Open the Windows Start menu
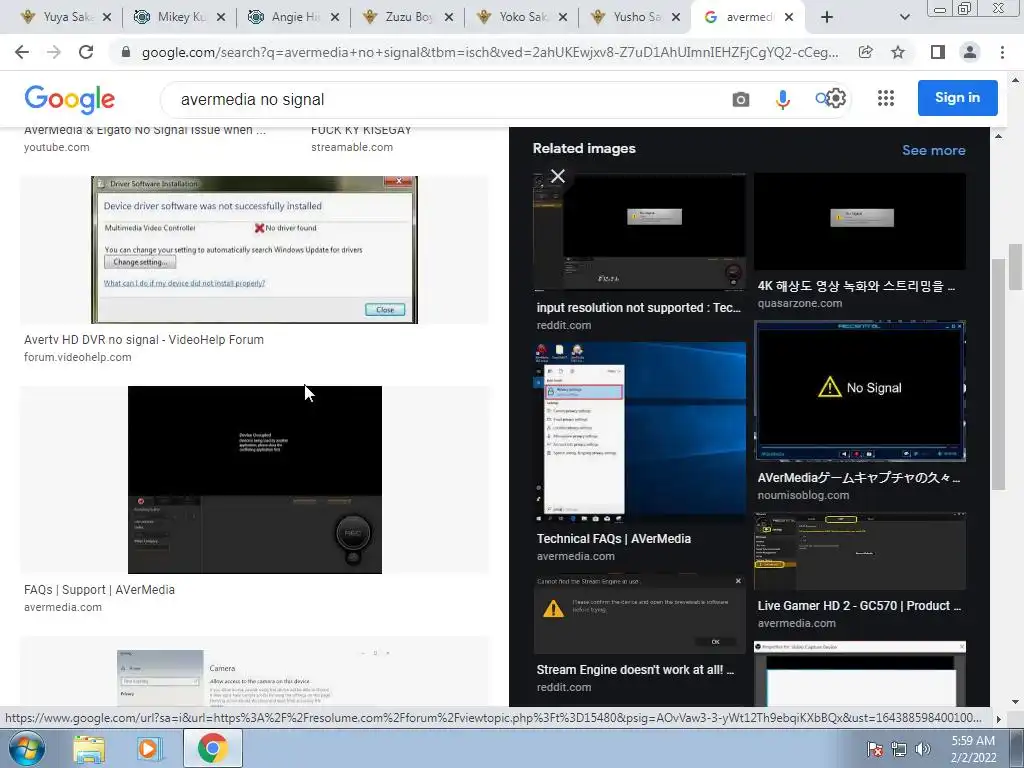Screen dimensions: 1024x768 click(27, 748)
